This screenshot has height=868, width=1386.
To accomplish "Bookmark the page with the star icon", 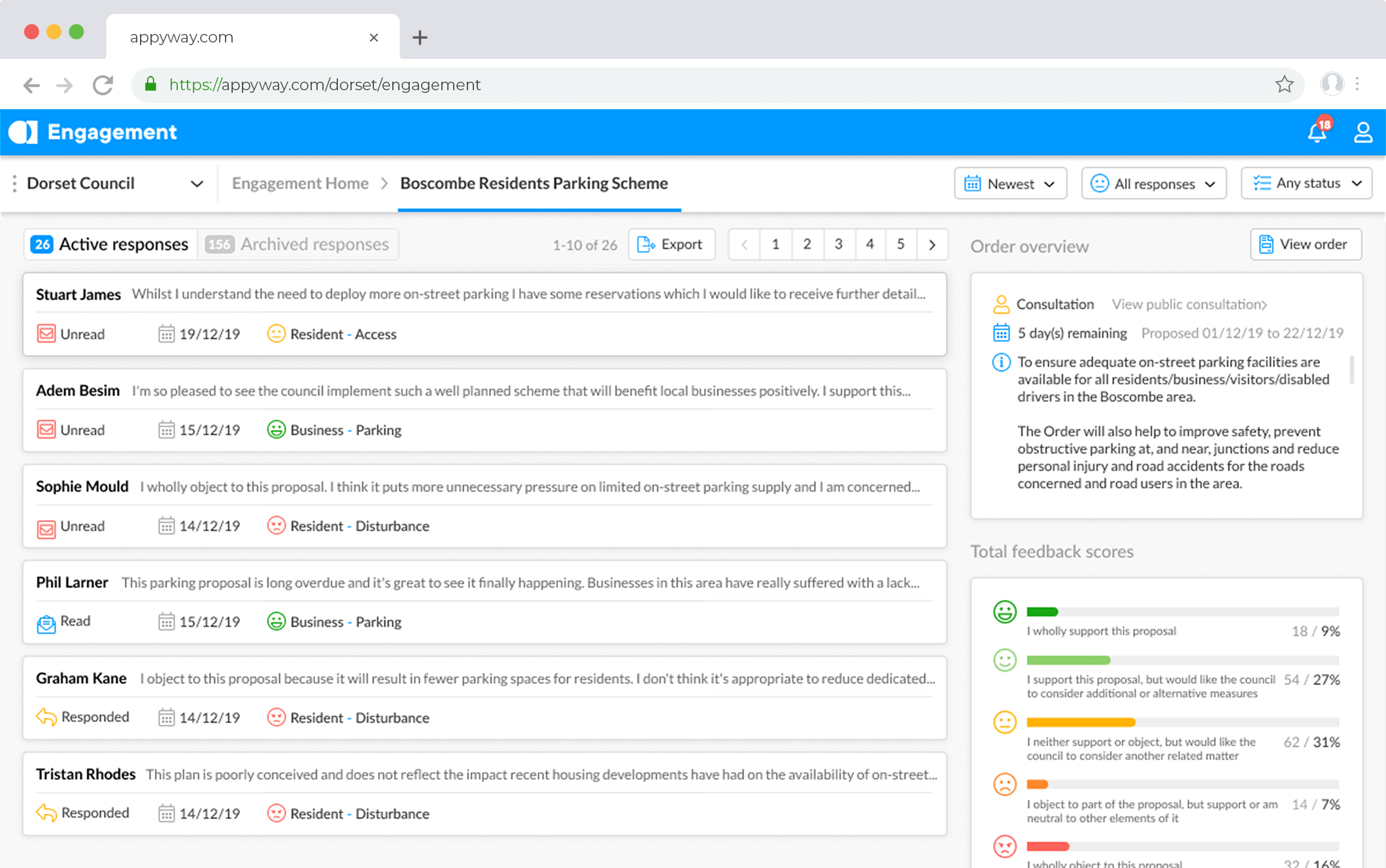I will 1284,84.
